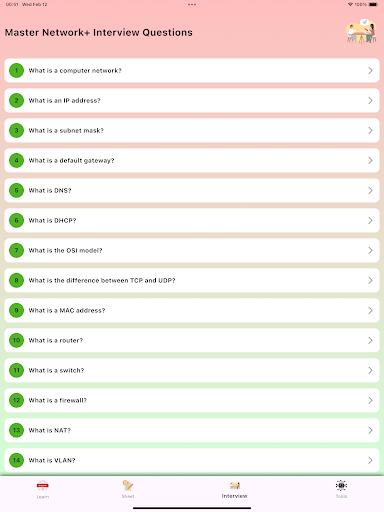Viewport: 384px width, 512px height.
Task: Expand chevron for 'What is a router?'
Action: (370, 340)
